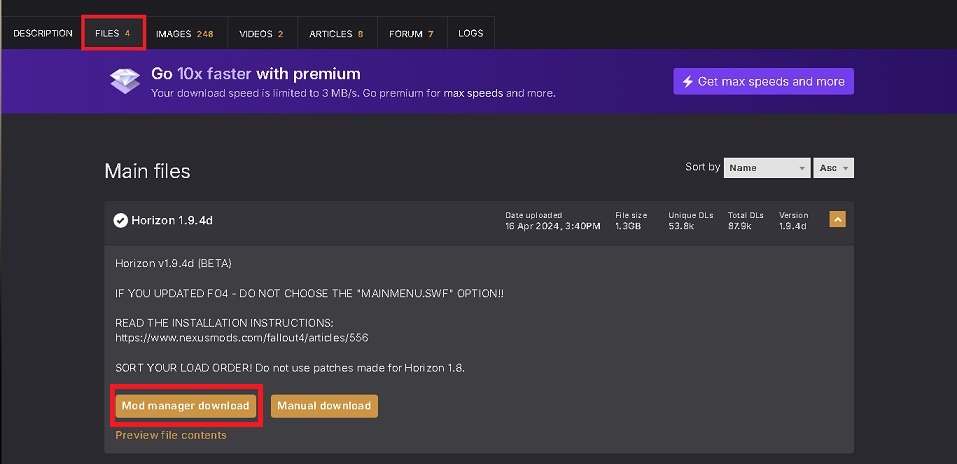
Task: Click the lightning bolt icon on premium button
Action: click(687, 81)
